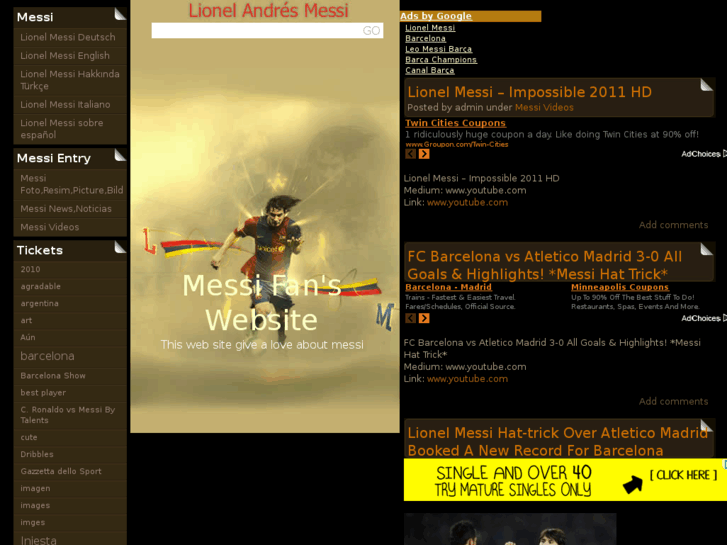Open the Lionel Messi ad link
Viewport: 727px width, 545px height.
(430, 28)
